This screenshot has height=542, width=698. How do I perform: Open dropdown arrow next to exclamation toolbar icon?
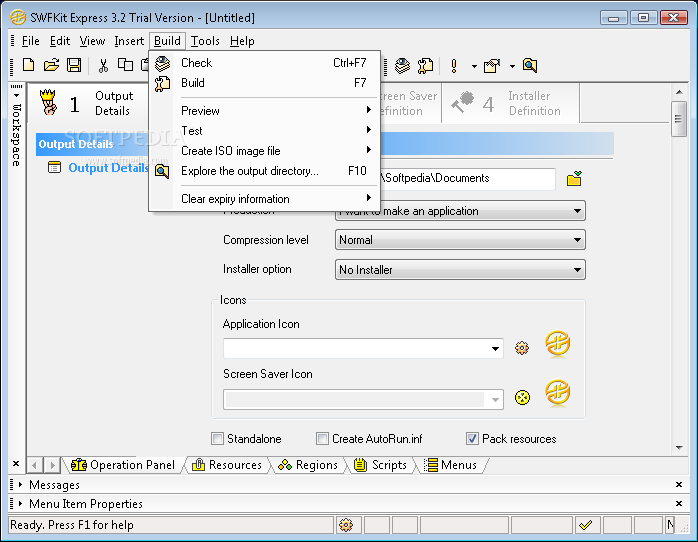click(x=474, y=66)
